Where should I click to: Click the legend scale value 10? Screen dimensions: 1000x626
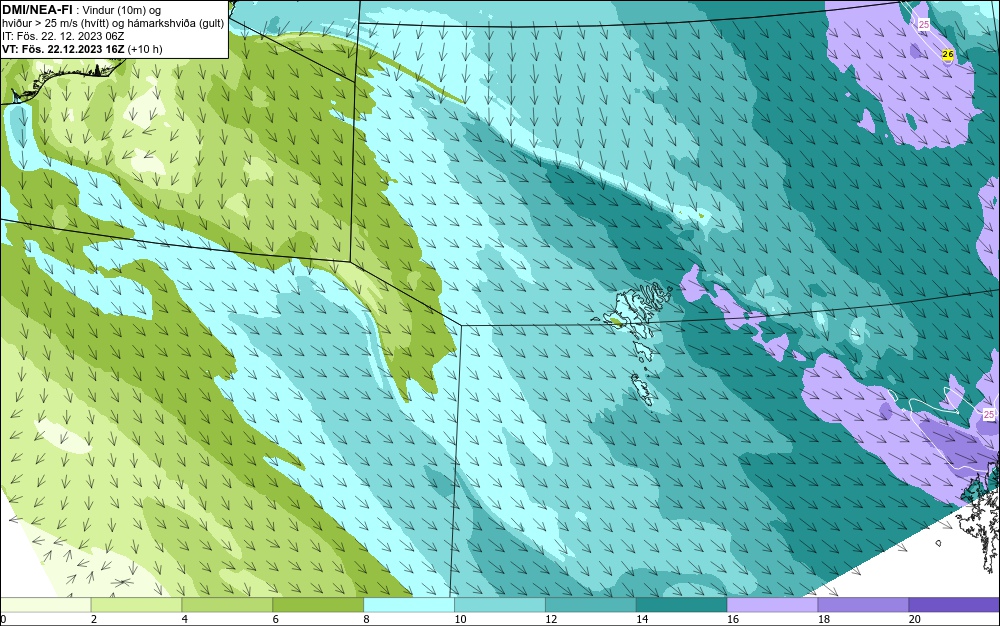(460, 619)
